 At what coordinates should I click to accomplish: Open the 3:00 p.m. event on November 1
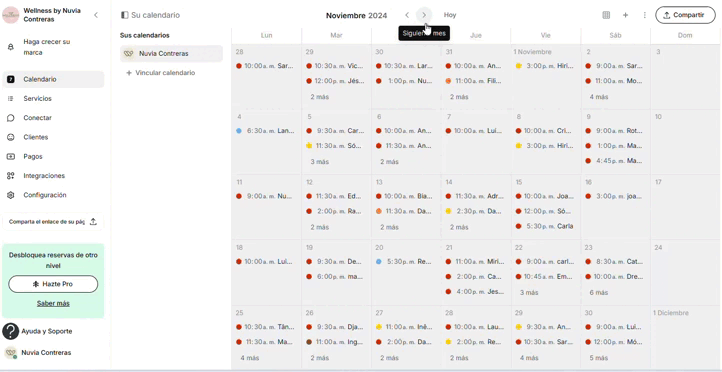pyautogui.click(x=546, y=66)
